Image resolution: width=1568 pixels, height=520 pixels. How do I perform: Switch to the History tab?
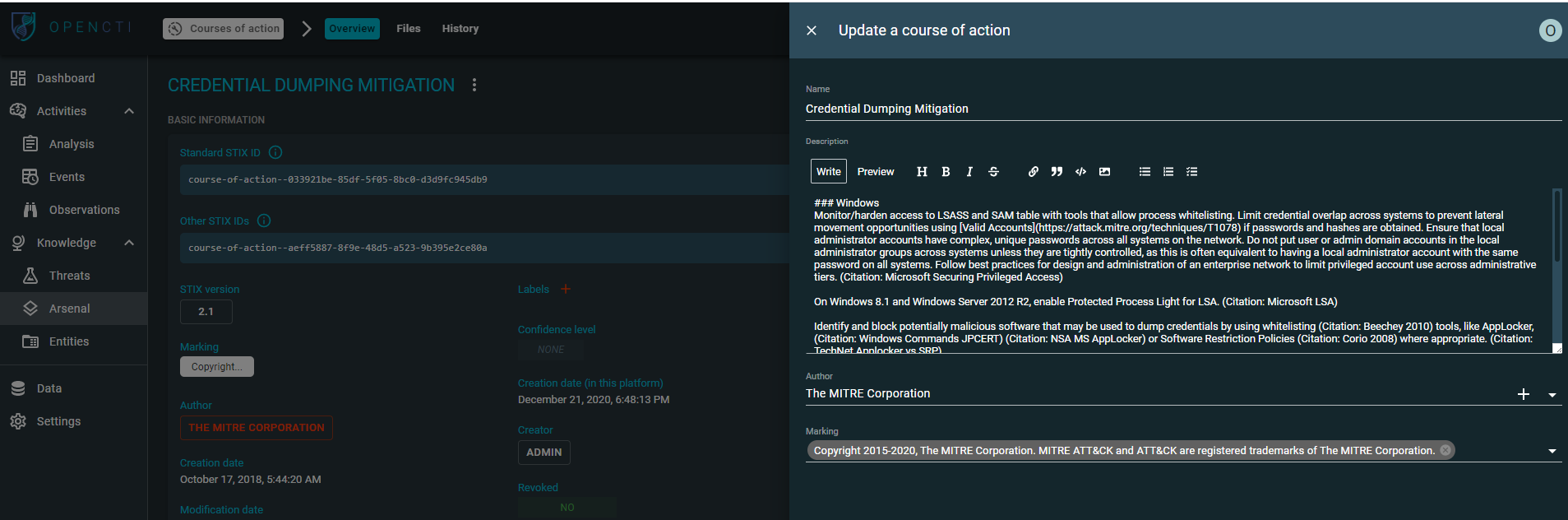coord(460,29)
